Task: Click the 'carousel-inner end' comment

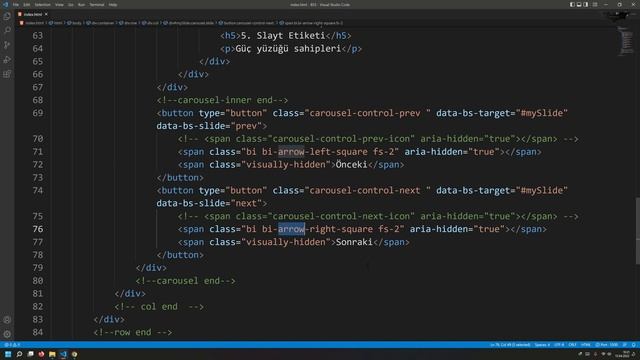Action: [222, 100]
